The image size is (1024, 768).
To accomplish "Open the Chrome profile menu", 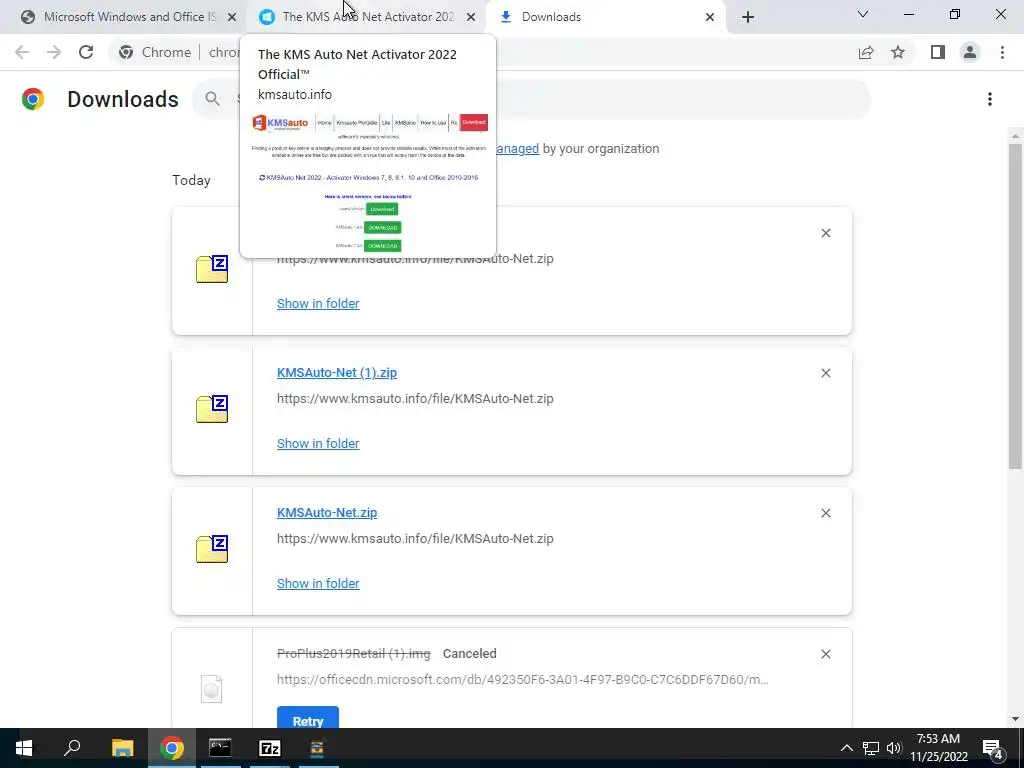I will 970,52.
